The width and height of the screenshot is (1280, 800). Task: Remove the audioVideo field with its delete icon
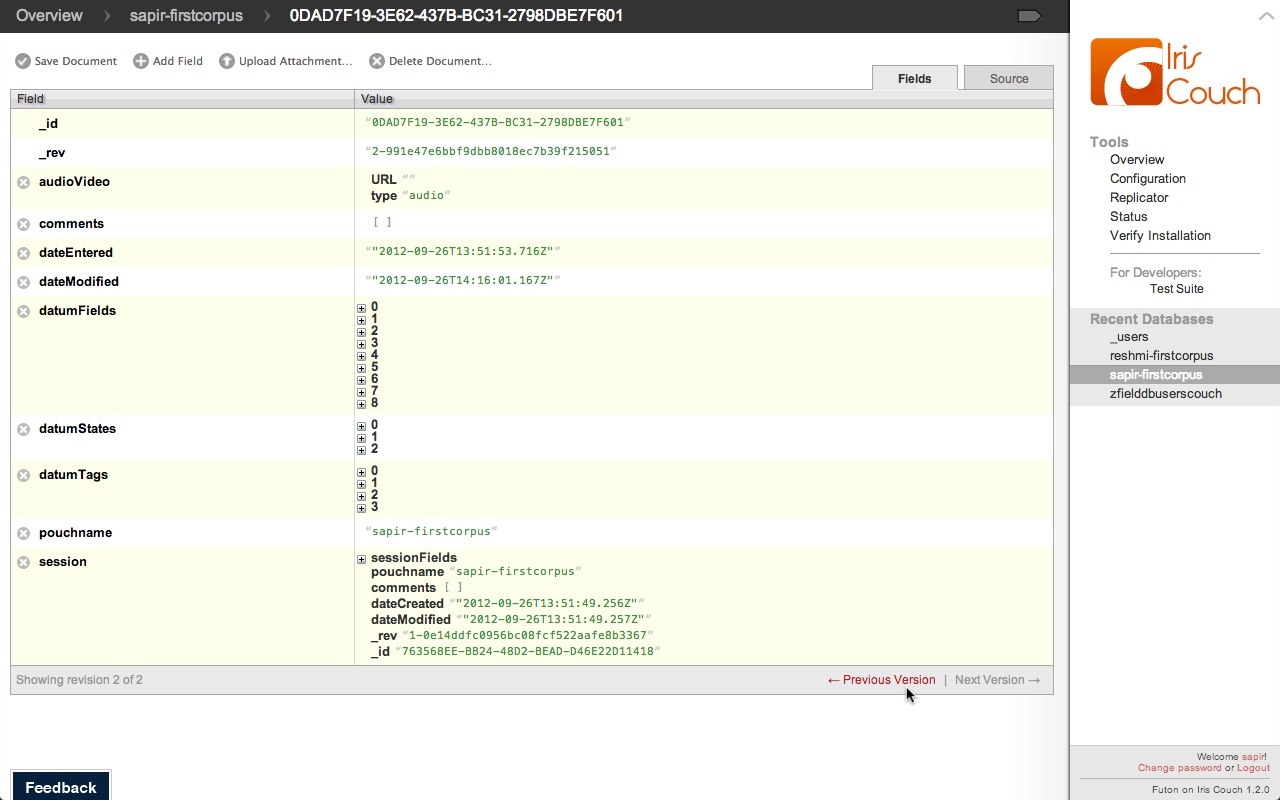point(24,182)
